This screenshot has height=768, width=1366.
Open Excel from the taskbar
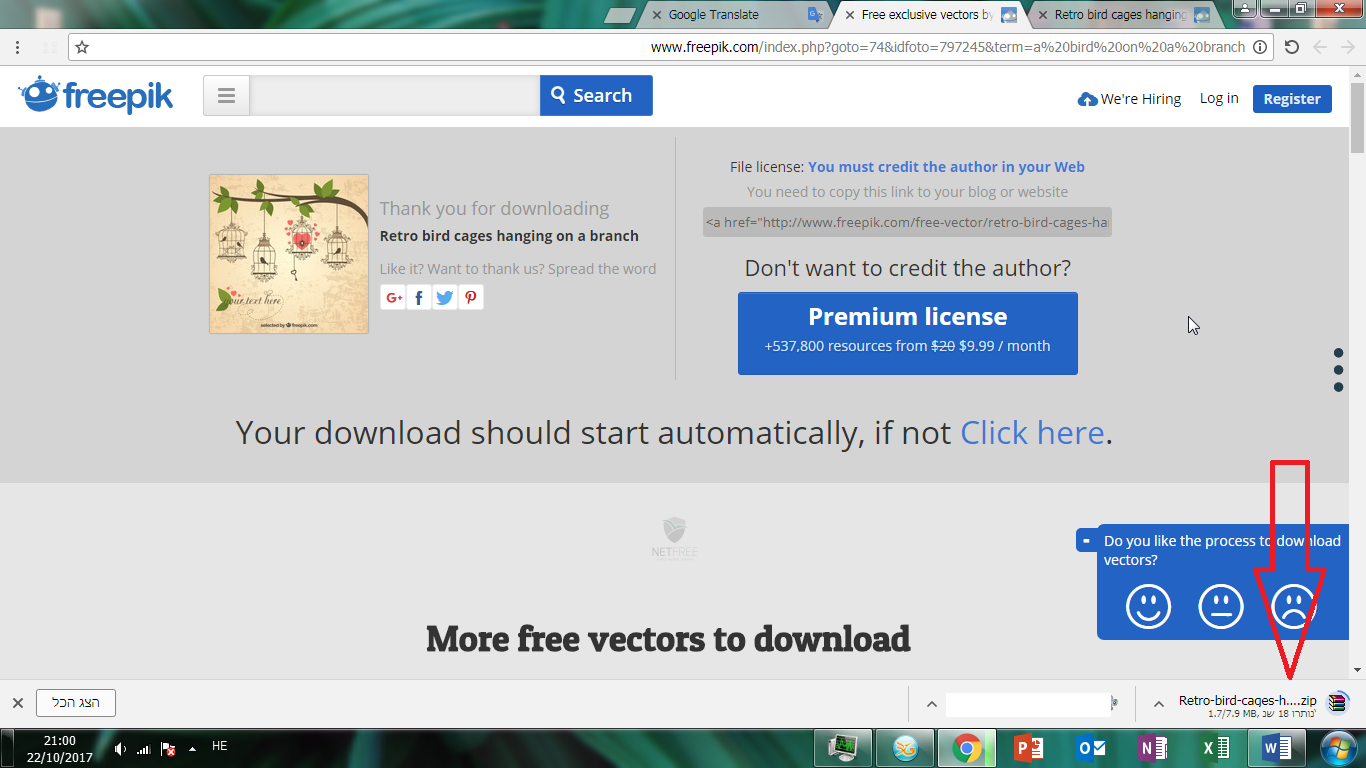coord(1215,748)
